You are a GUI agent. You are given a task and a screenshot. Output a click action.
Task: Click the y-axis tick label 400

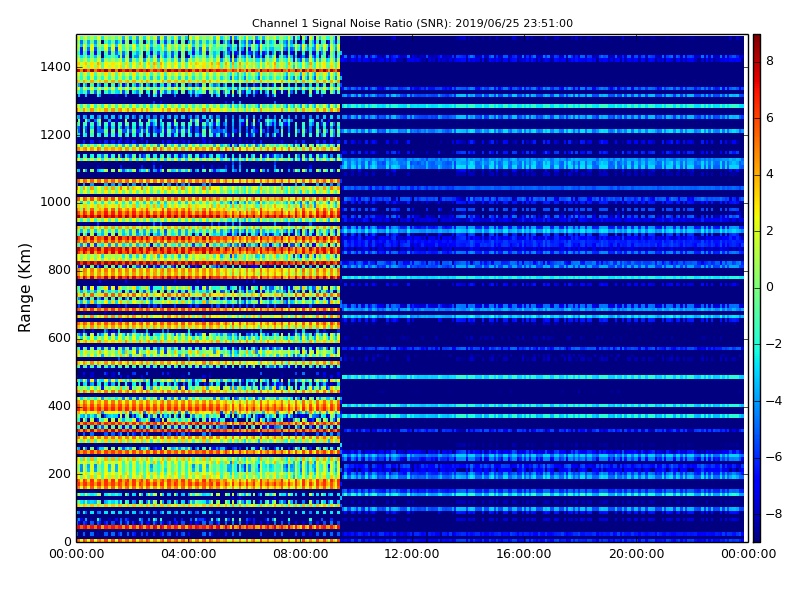coord(59,406)
